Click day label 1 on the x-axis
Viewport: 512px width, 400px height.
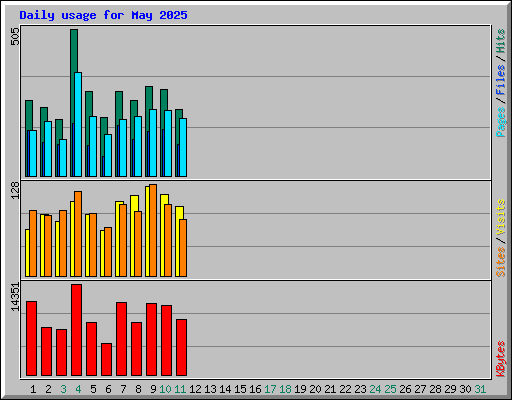tap(33, 389)
